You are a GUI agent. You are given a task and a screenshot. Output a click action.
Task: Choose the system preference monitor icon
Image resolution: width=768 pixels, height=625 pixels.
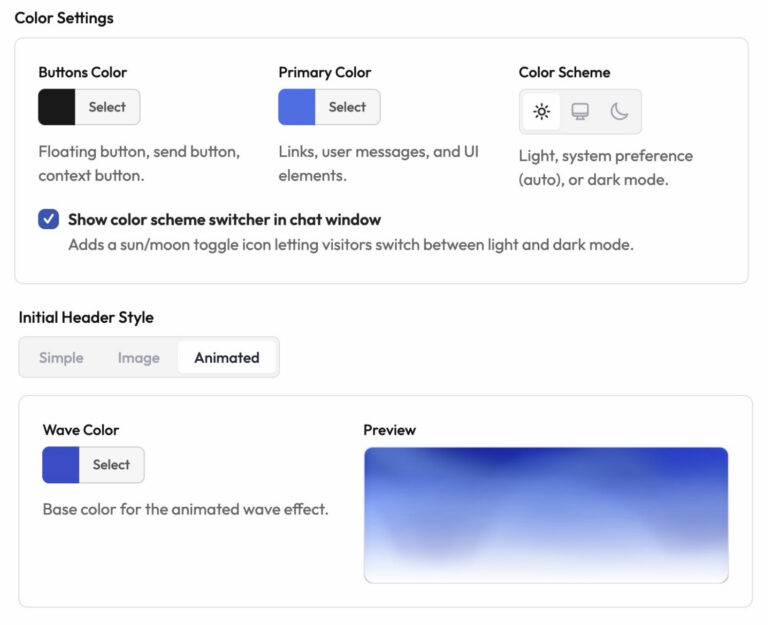pos(580,111)
